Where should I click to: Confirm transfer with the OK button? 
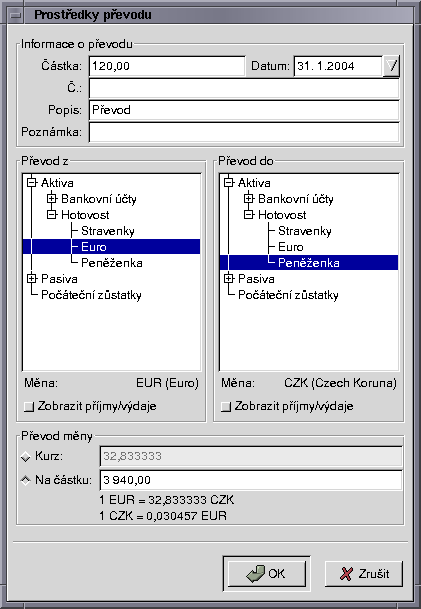coord(266,574)
